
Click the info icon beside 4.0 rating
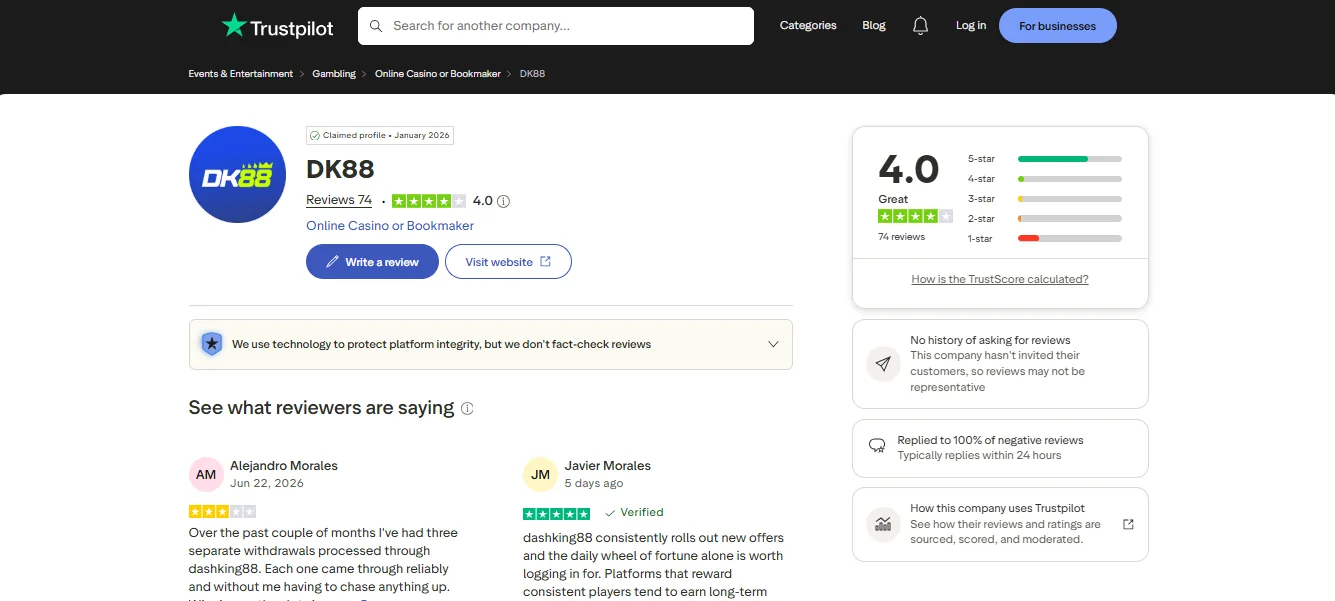coord(503,201)
